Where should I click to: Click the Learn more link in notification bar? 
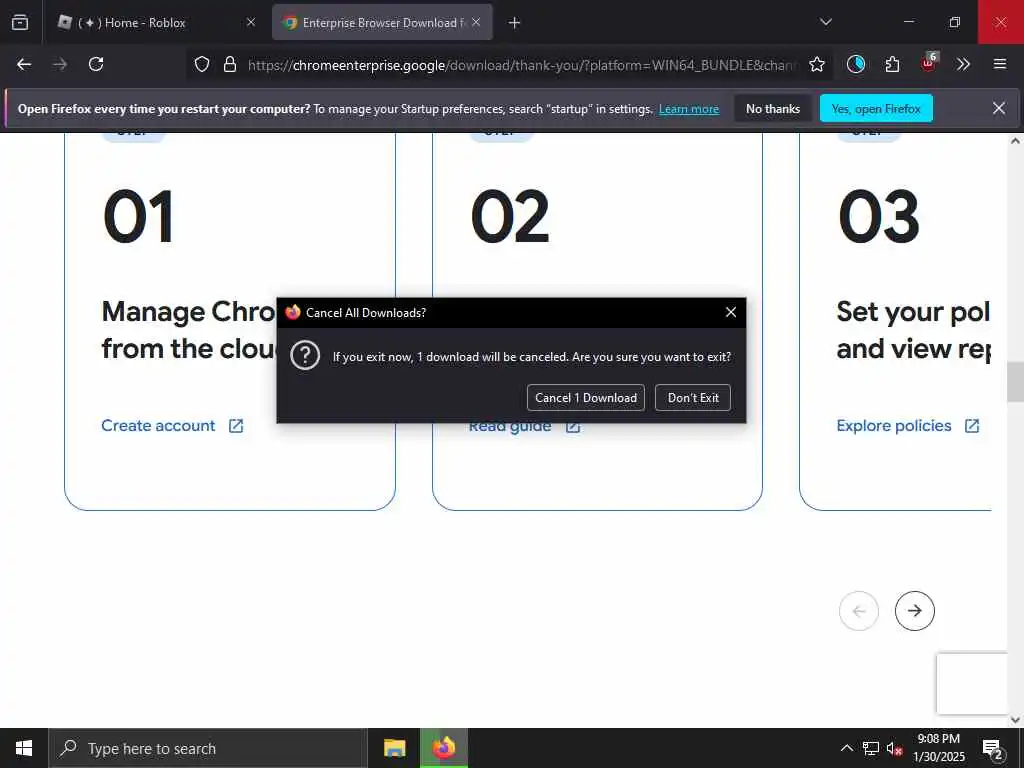coord(688,109)
